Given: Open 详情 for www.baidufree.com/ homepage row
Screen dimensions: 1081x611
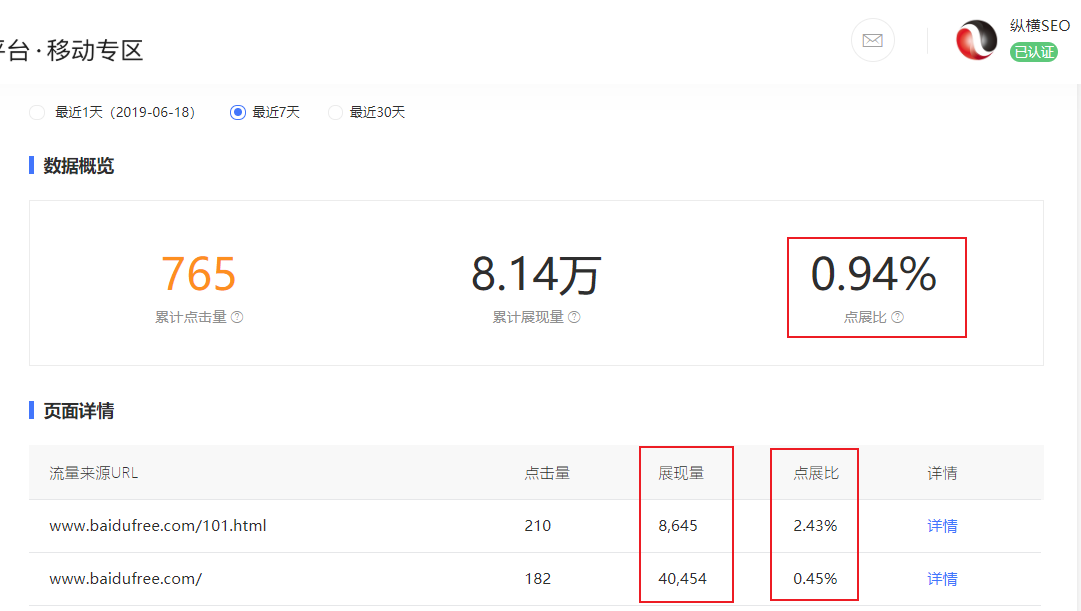Looking at the screenshot, I should (x=942, y=579).
